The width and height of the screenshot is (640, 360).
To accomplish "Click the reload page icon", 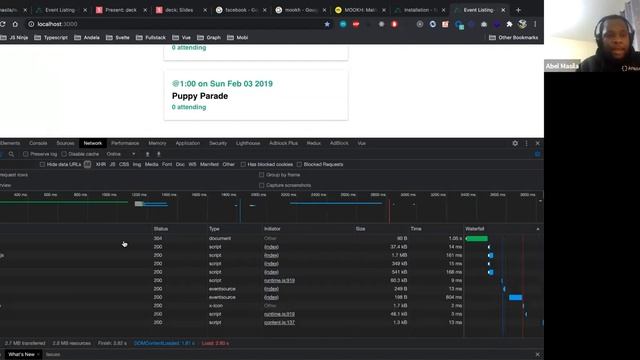I will (2, 24).
